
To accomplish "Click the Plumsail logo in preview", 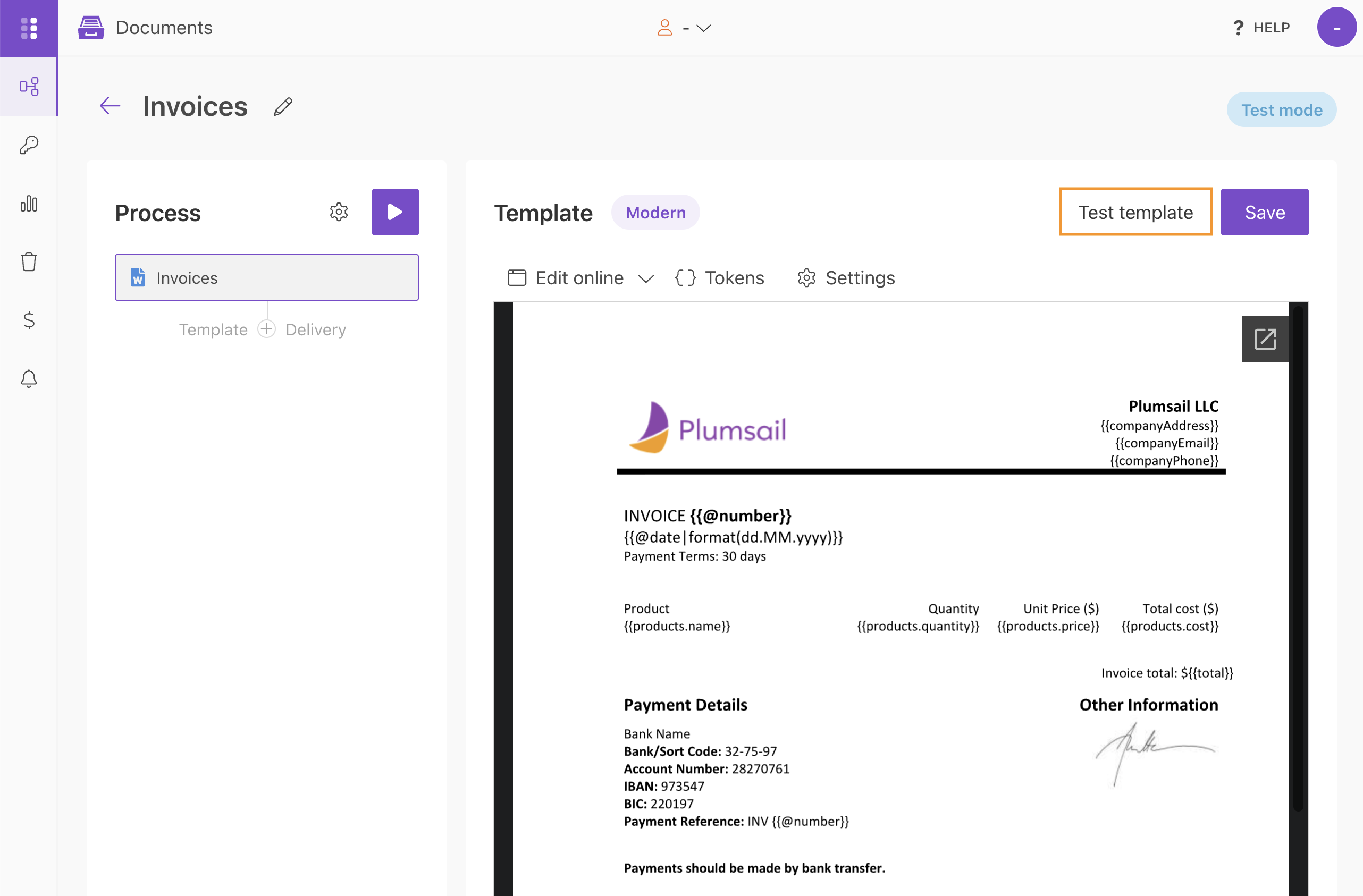I will coord(707,428).
